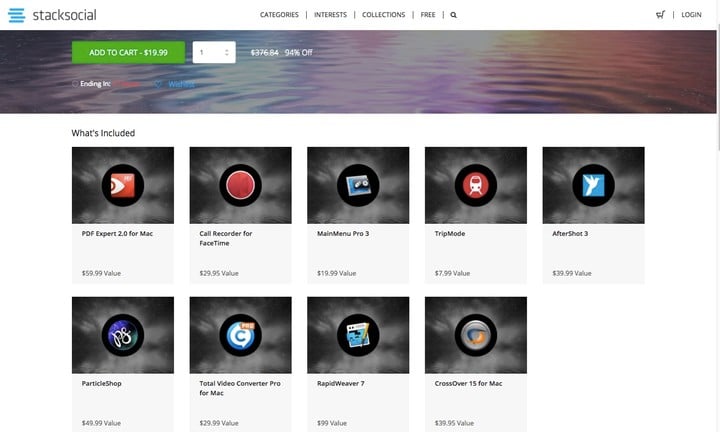Image resolution: width=720 pixels, height=432 pixels.
Task: Click the ParticleShop app icon
Action: point(123,335)
